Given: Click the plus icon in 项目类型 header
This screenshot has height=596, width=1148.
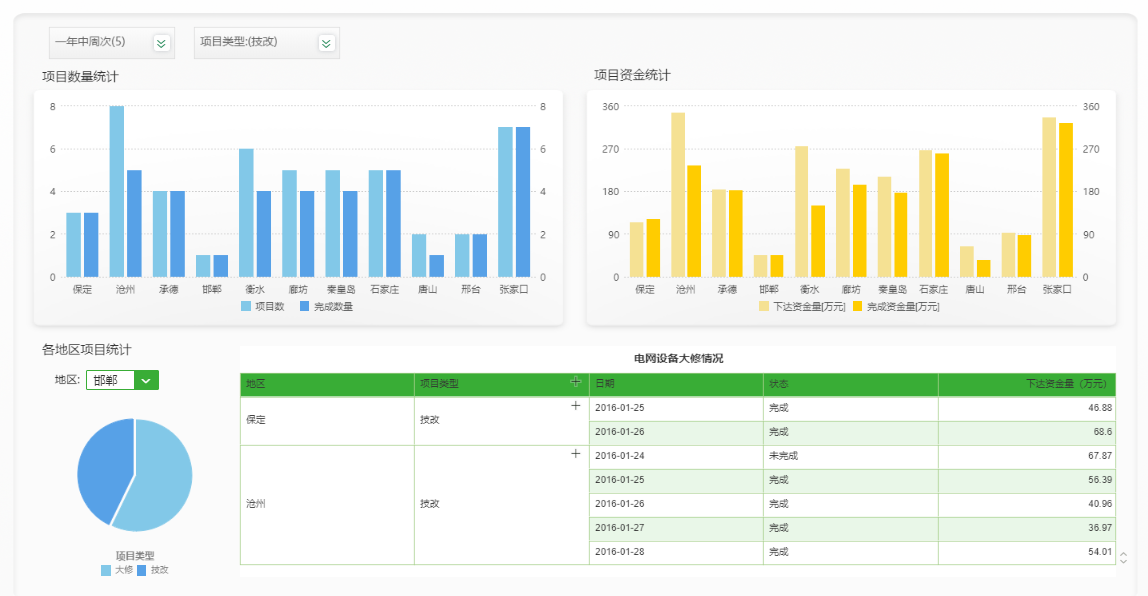Looking at the screenshot, I should click(575, 381).
